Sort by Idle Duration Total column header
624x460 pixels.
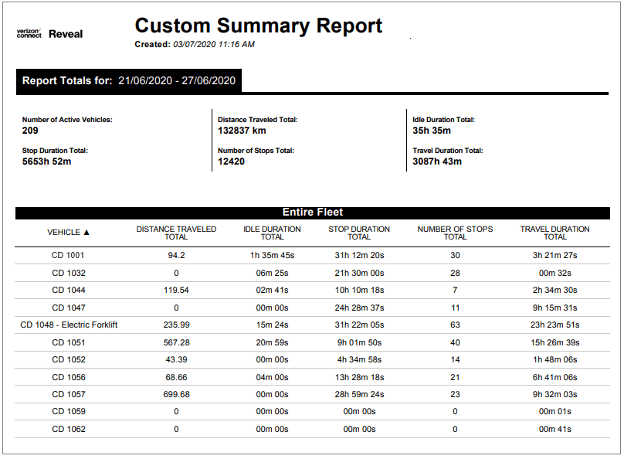point(272,233)
